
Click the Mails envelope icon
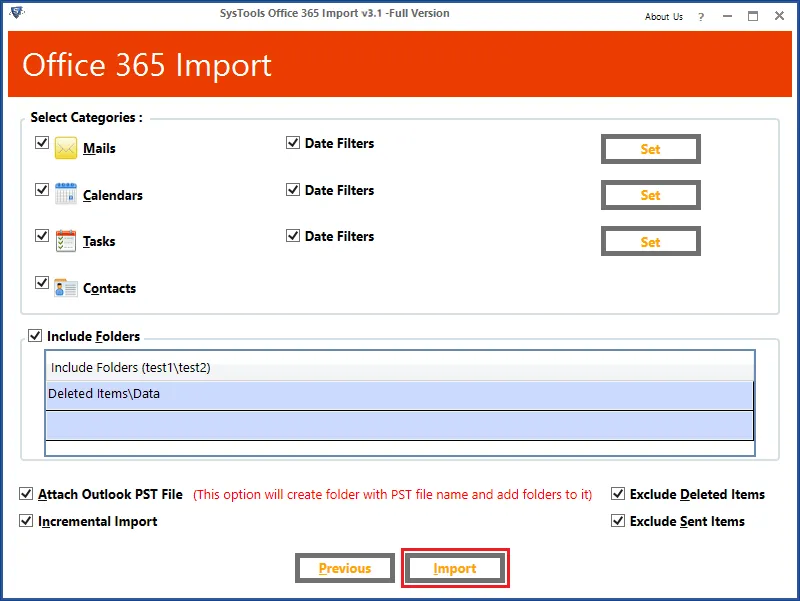66,148
